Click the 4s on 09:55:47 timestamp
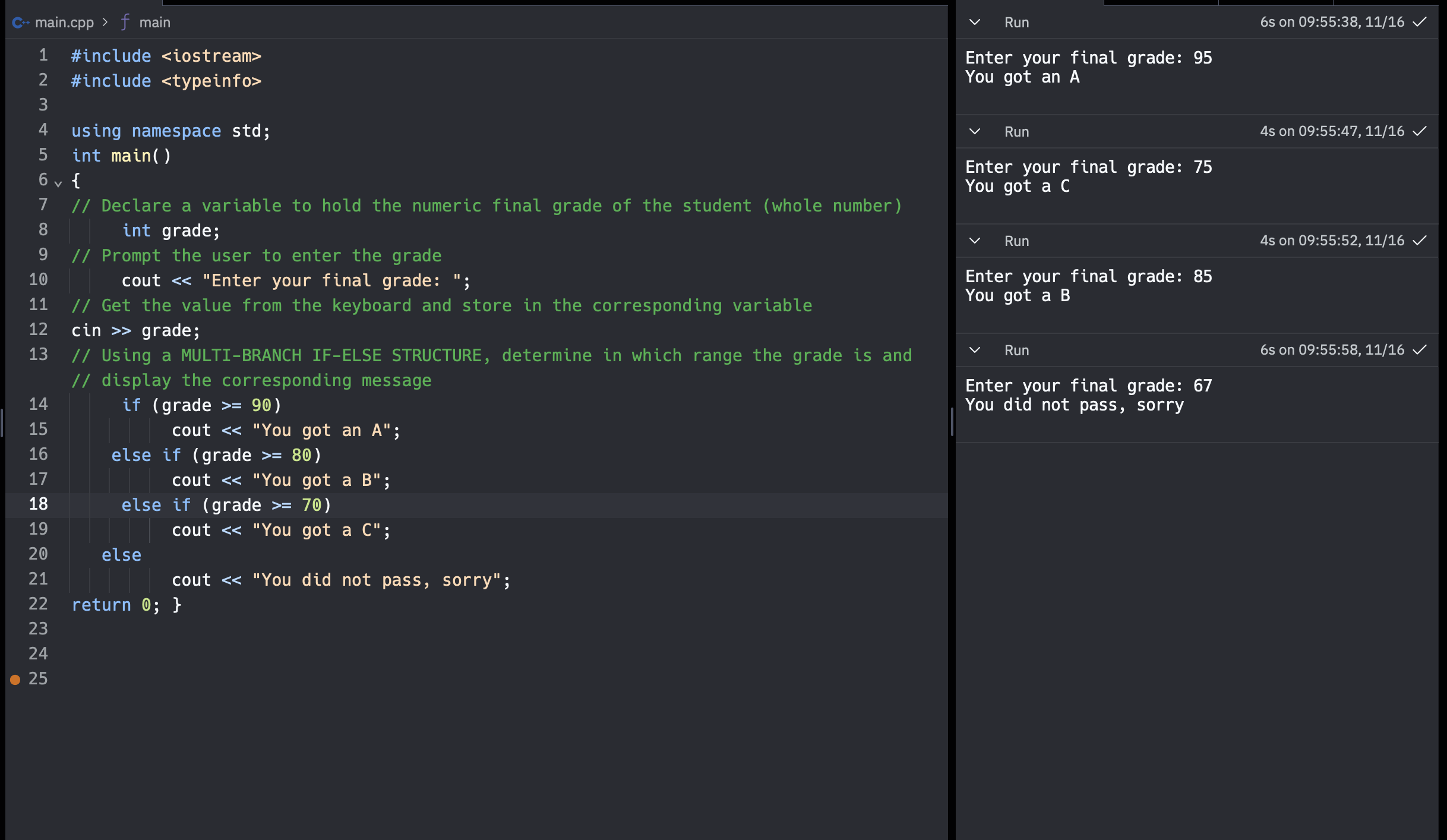 [x=1332, y=131]
